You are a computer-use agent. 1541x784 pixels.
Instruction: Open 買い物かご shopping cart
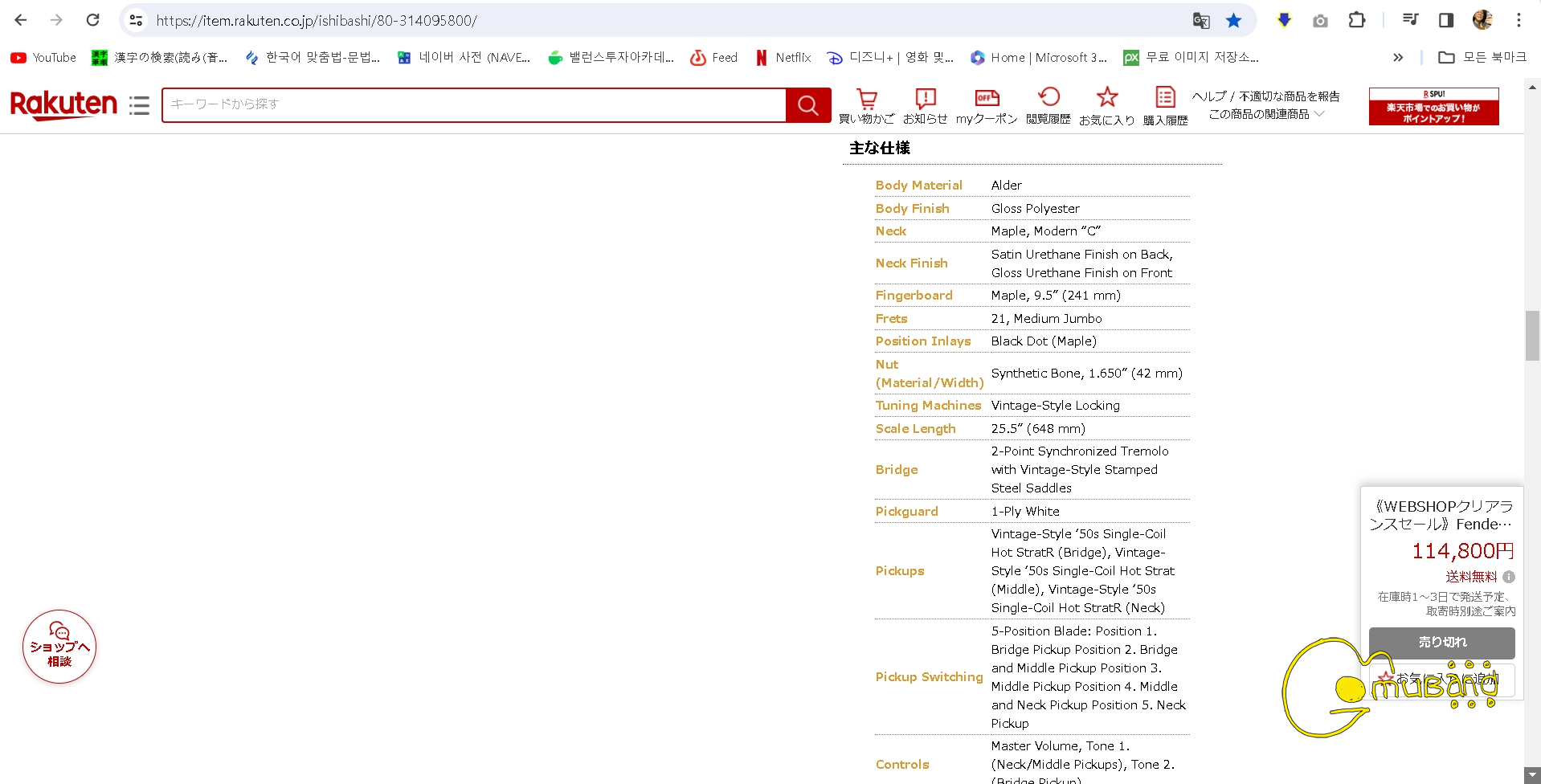click(866, 106)
